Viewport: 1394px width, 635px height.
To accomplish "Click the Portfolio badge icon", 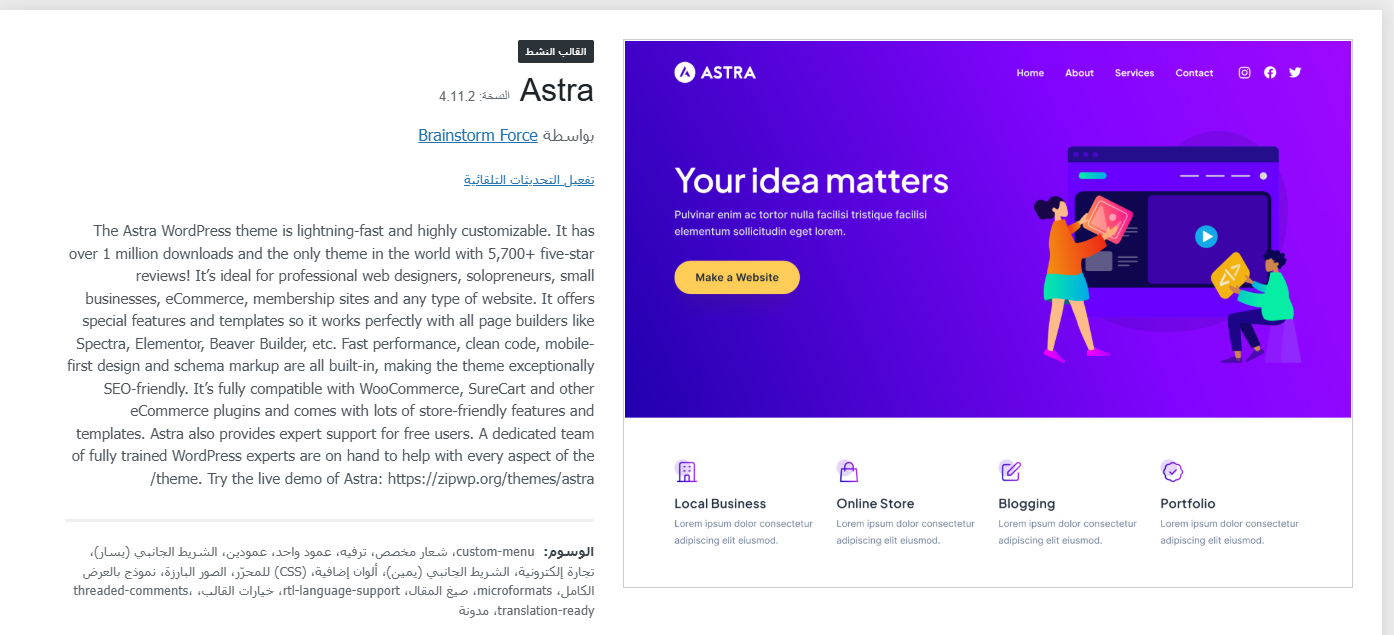I will [1172, 471].
